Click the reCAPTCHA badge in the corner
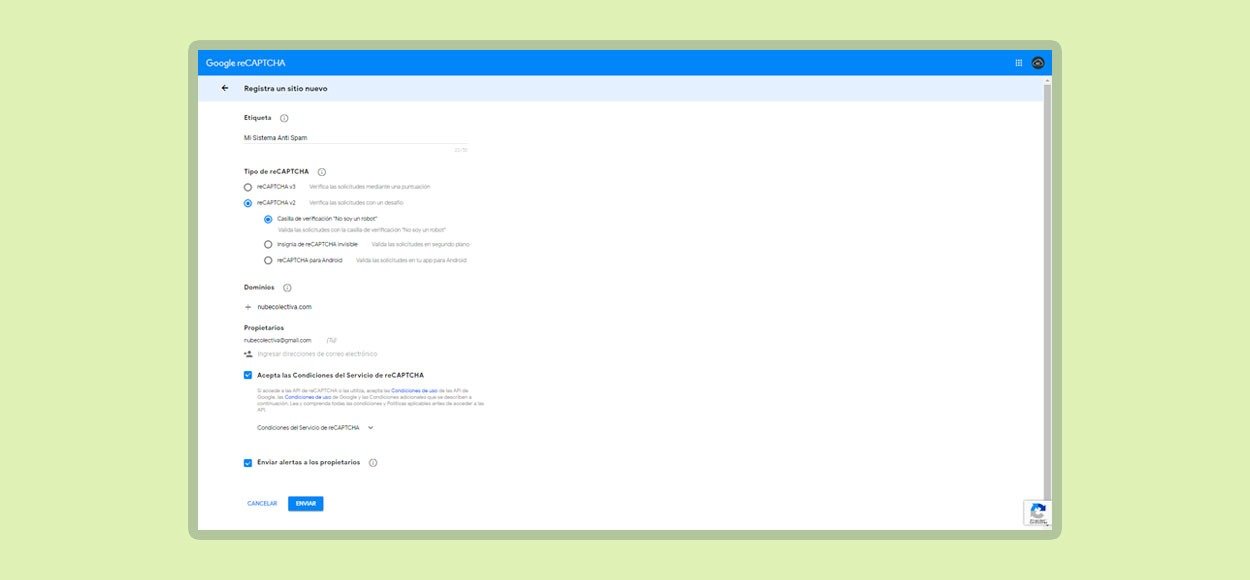Screen dimensions: 1250x580 click(x=1037, y=513)
